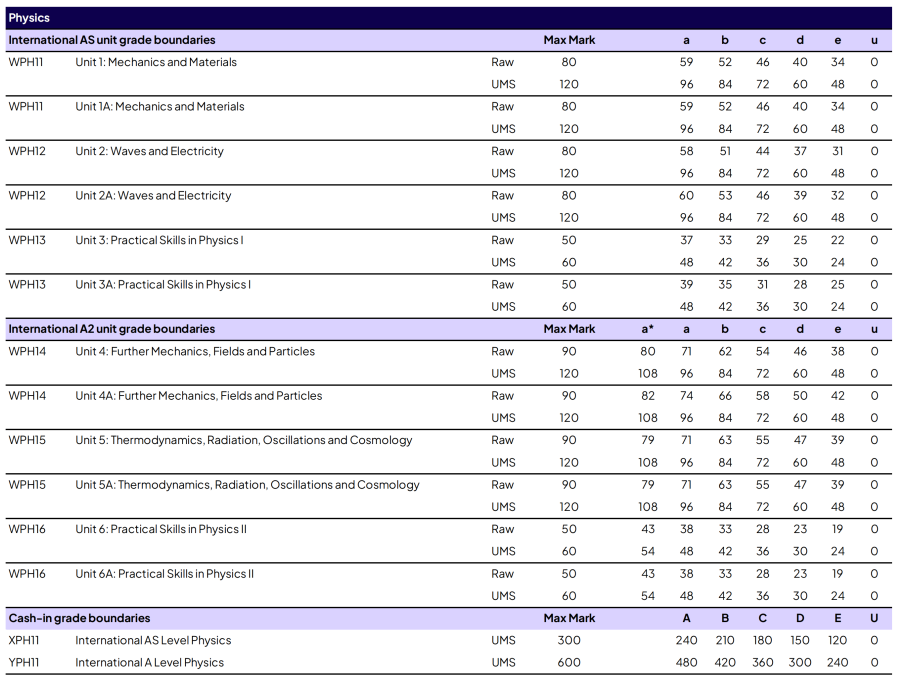The height and width of the screenshot is (681, 899).
Task: Select Unit 3A: Practical Skills in Physics I
Action: (x=163, y=285)
